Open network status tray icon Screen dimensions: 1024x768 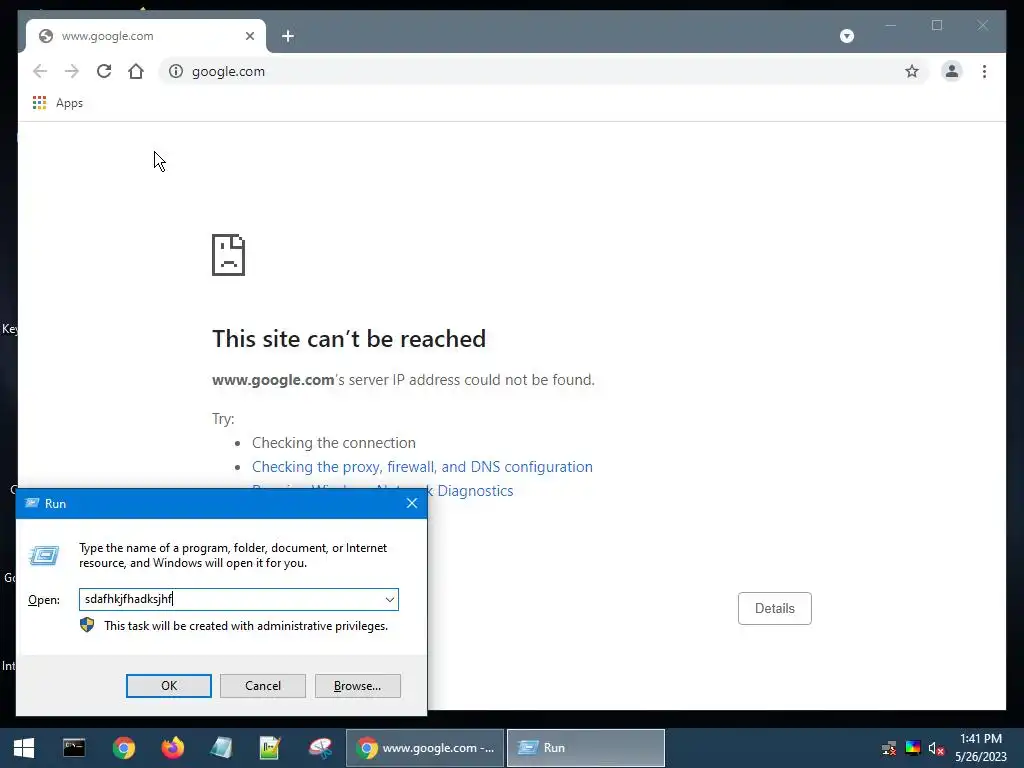889,748
